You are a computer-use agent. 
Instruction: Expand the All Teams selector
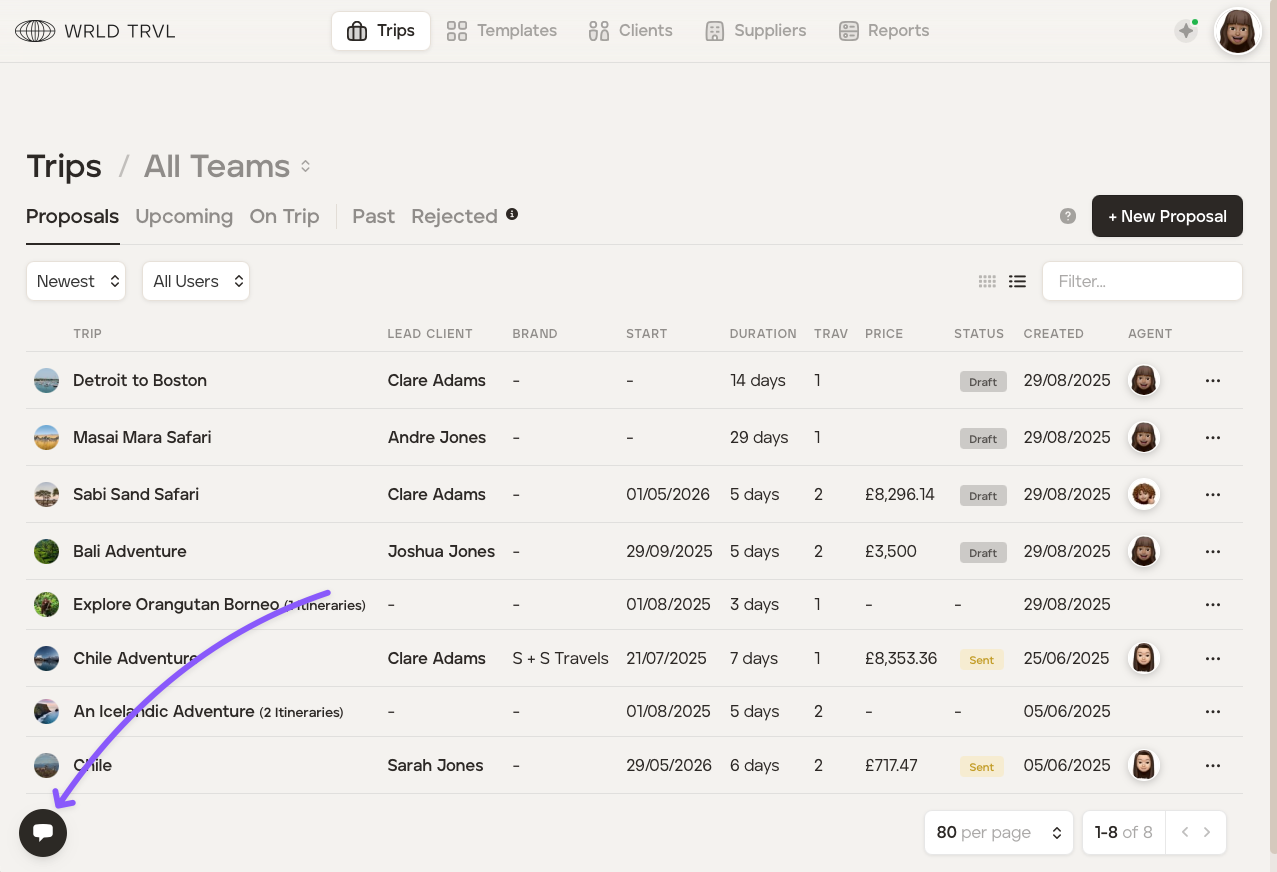pyautogui.click(x=306, y=166)
